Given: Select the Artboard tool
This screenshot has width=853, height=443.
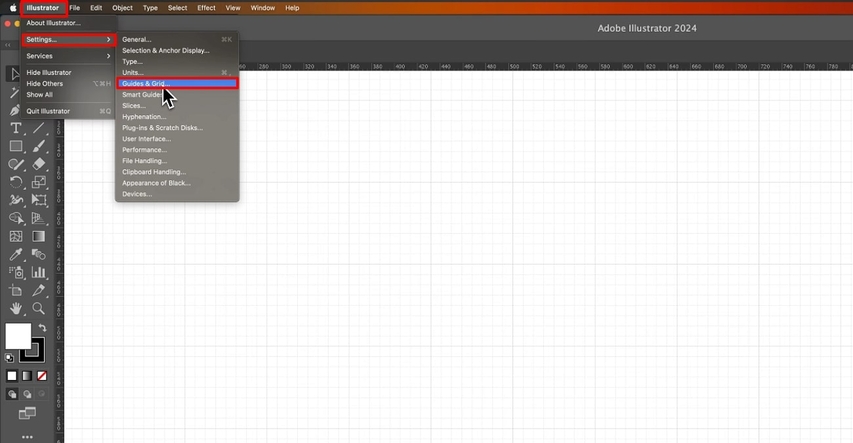Looking at the screenshot, I should (16, 290).
